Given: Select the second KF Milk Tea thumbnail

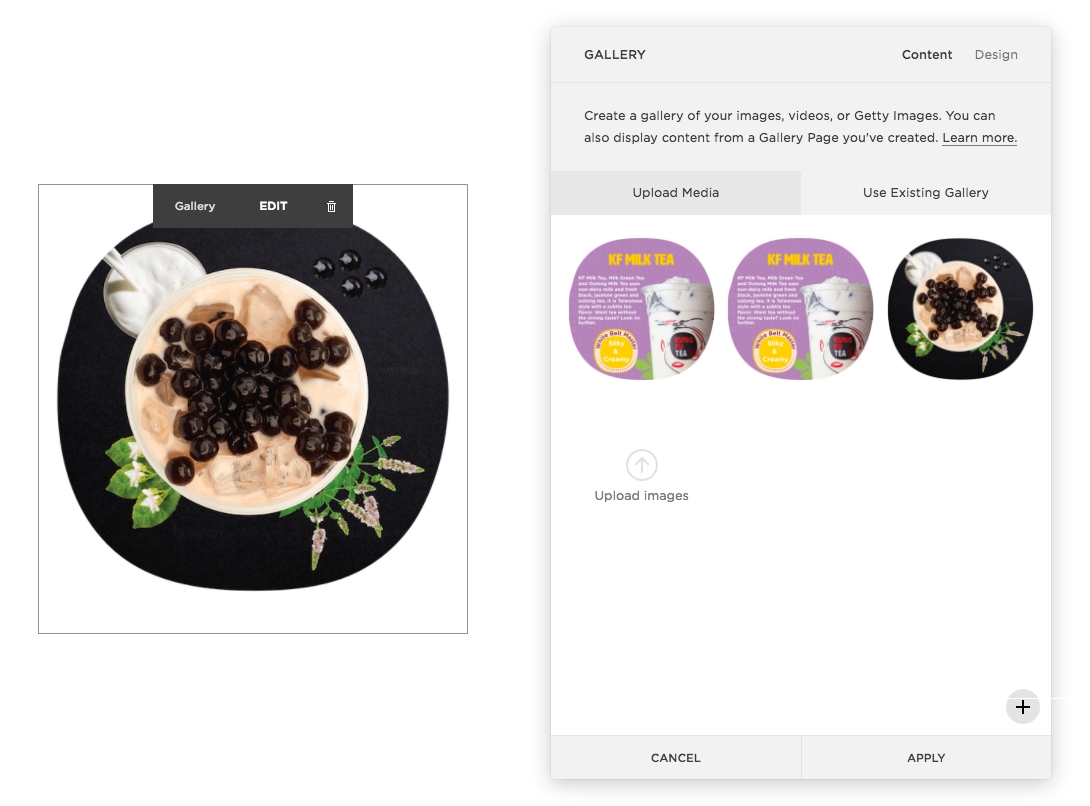Looking at the screenshot, I should click(801, 309).
